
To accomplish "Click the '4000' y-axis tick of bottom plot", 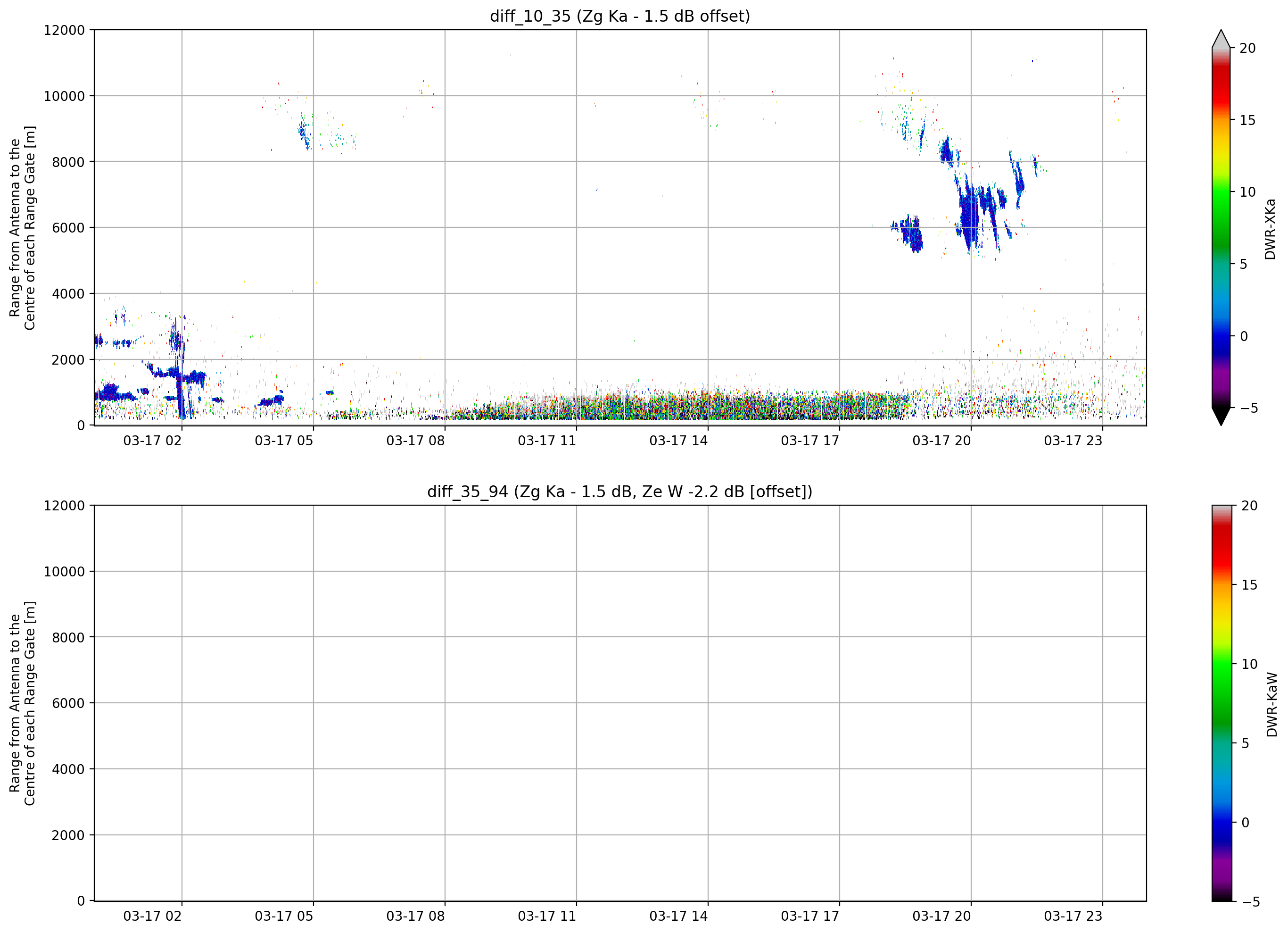I will 68,769.
